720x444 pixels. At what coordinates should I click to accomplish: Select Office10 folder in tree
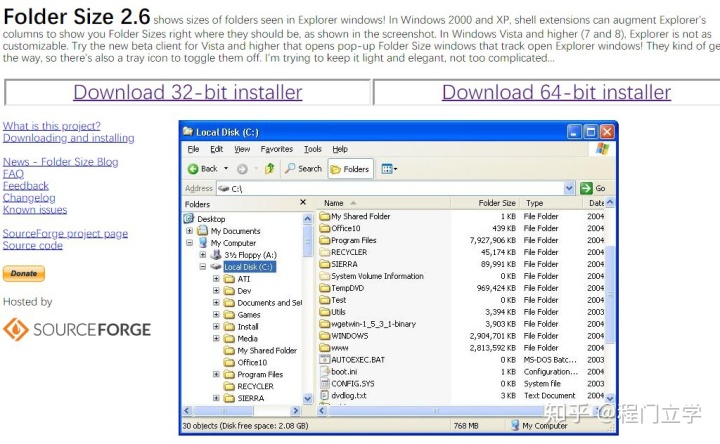coord(252,362)
